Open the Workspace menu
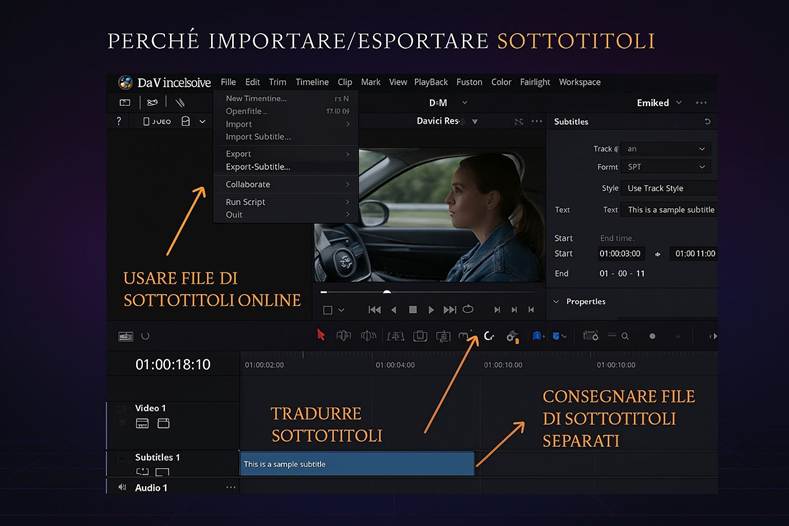The height and width of the screenshot is (526, 789). pos(580,82)
